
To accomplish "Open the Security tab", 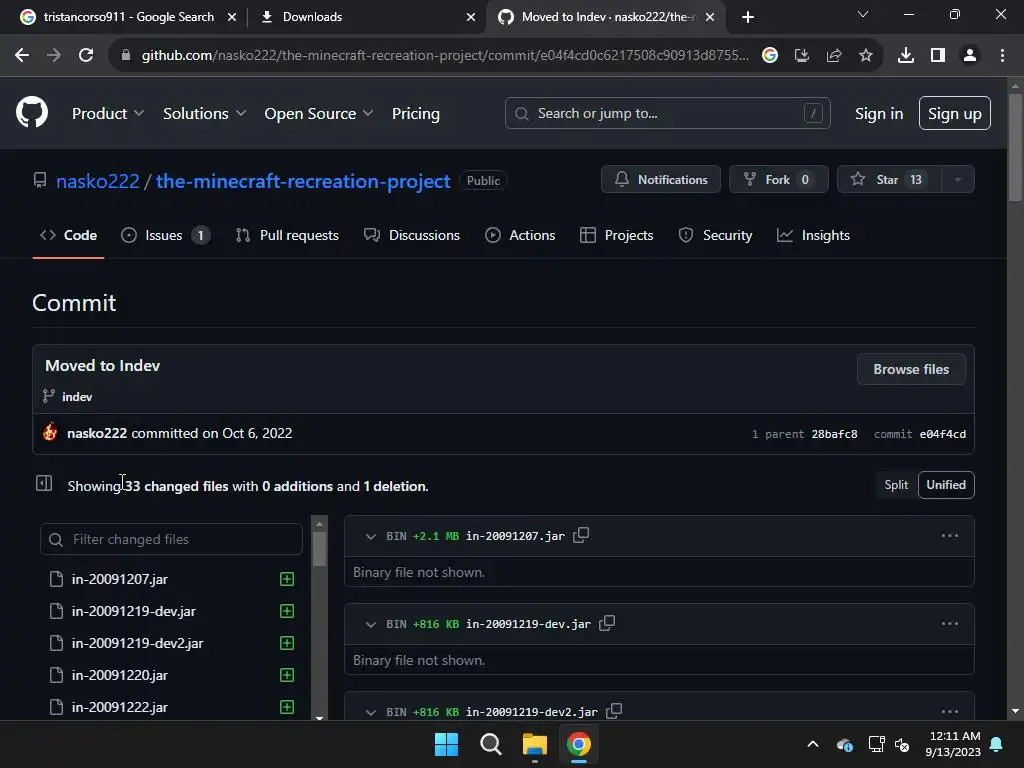I will [715, 235].
